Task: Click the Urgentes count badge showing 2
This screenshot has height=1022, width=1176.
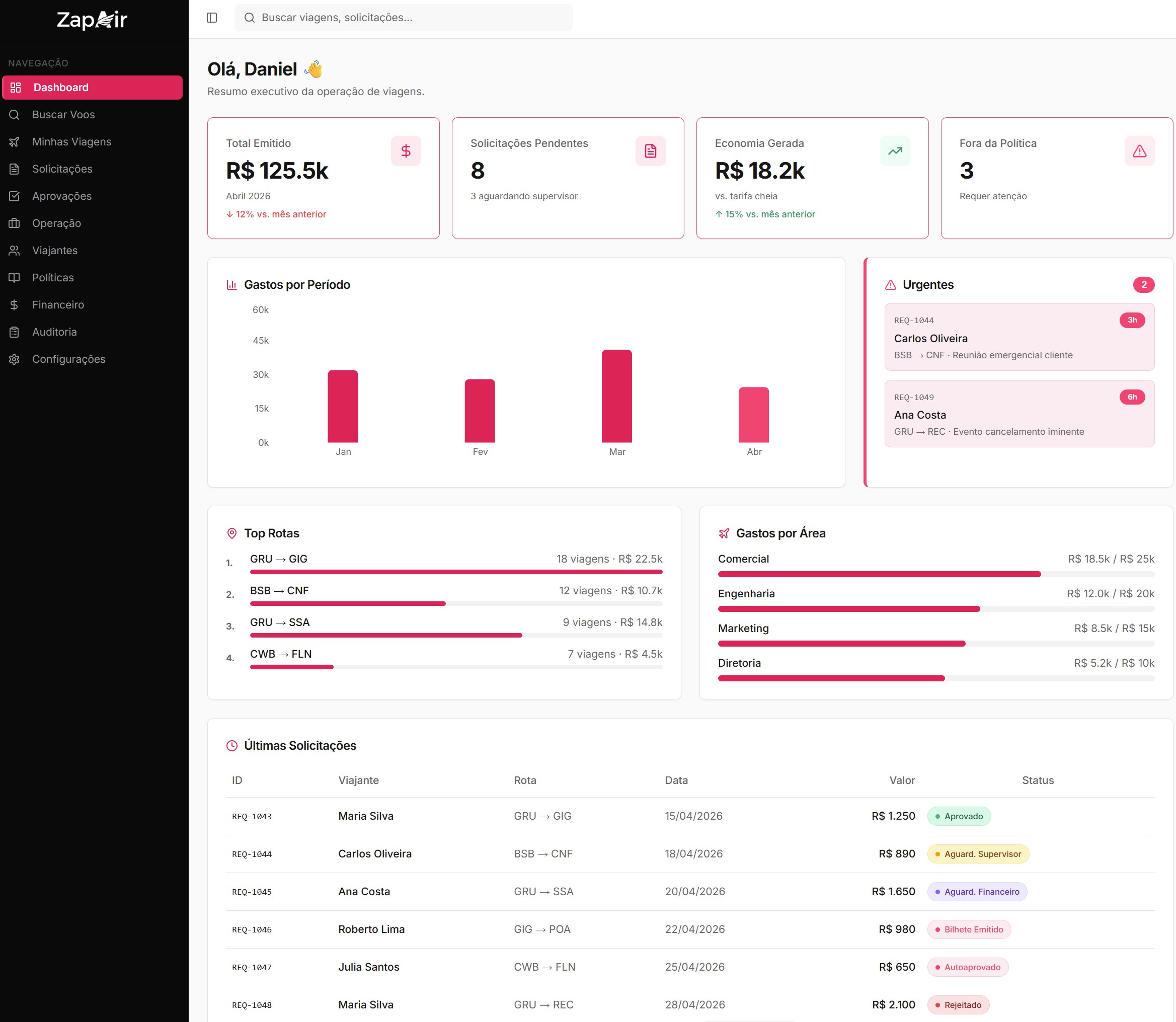Action: coord(1143,285)
